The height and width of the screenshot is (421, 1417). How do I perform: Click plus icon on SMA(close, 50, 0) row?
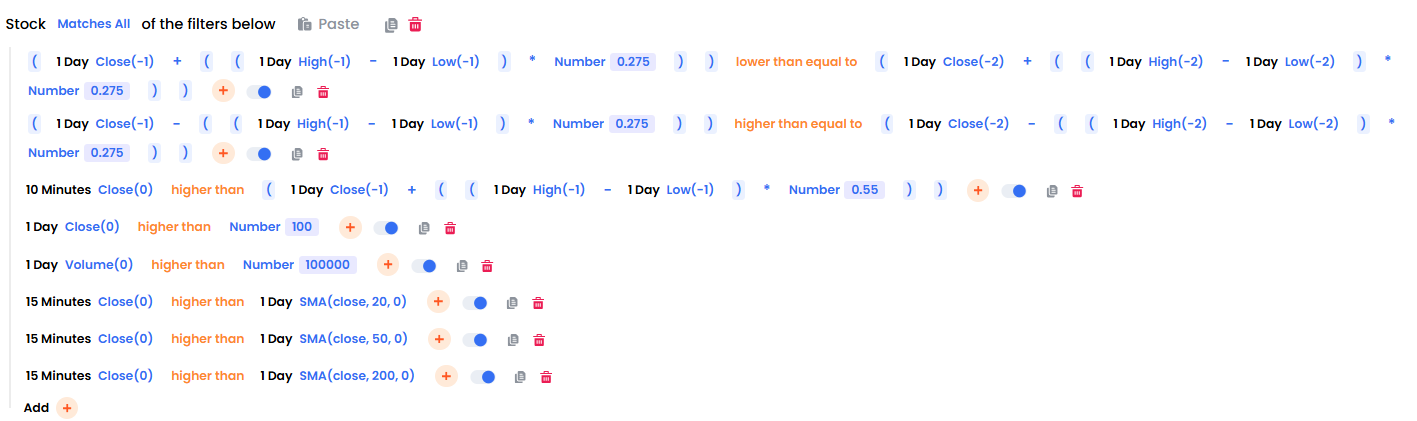[x=439, y=340]
